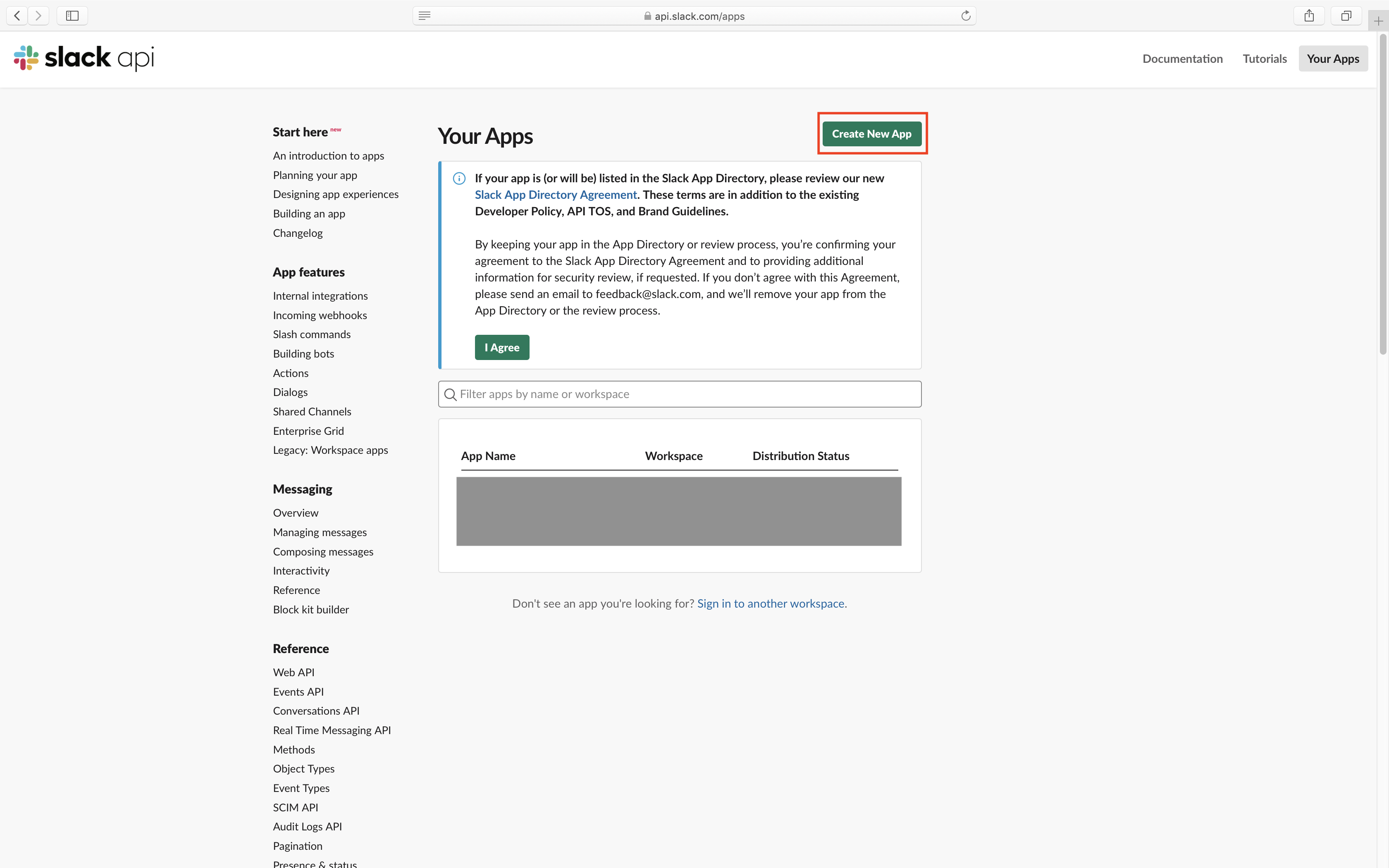Open the Changelog link

[x=297, y=233]
